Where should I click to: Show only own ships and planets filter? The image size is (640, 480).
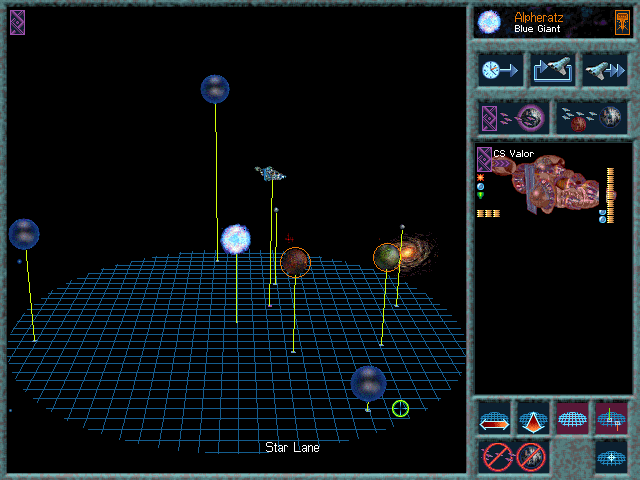[514, 118]
